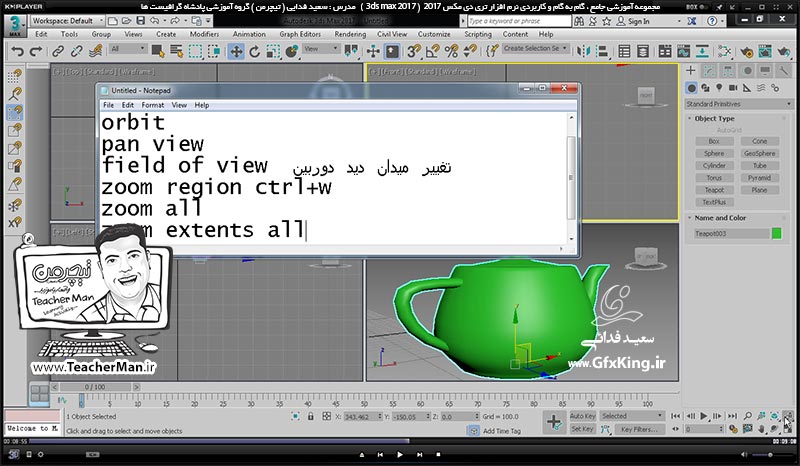Toggle the 3D Snaps button
The height and width of the screenshot is (466, 800).
coord(414,51)
